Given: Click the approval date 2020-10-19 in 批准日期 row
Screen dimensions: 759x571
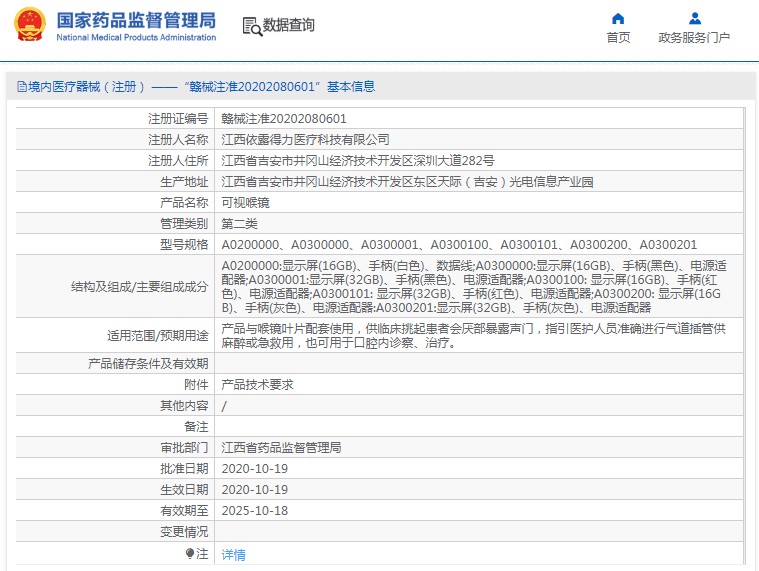Looking at the screenshot, I should [254, 468].
